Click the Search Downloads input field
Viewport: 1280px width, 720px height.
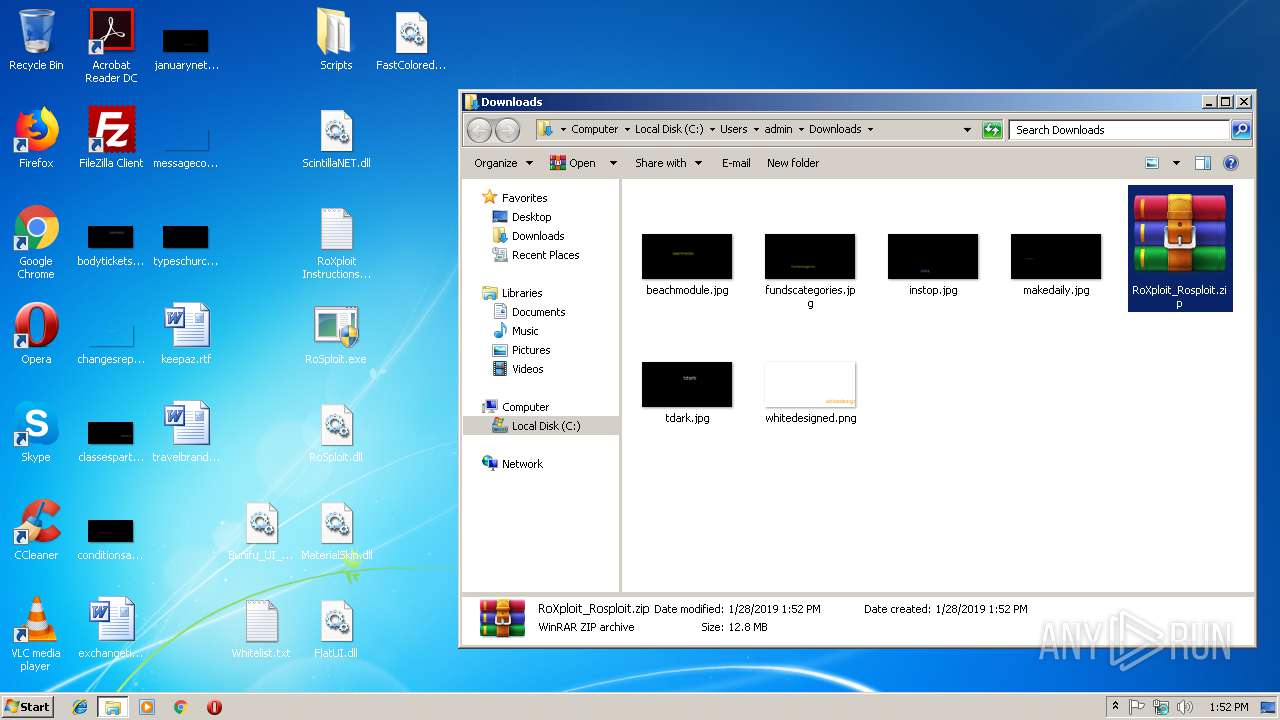tap(1118, 130)
